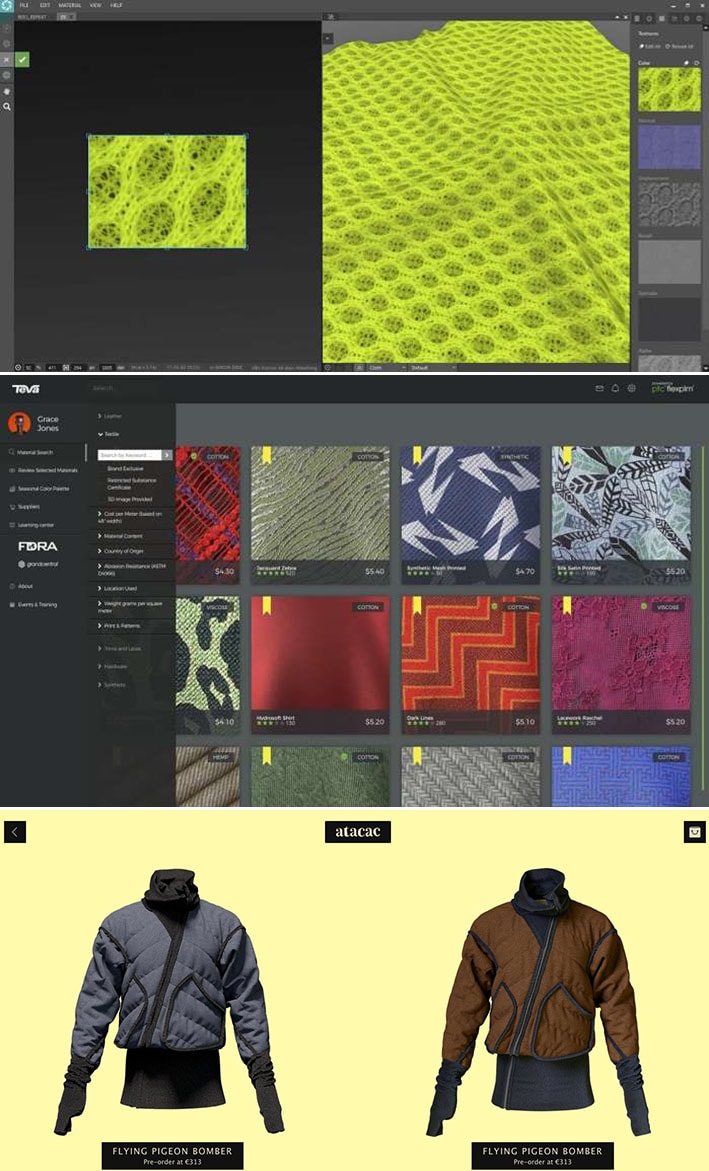Toggle yellow bookmark on Jacquard Zebra card
Viewport: 709px width, 1171px height.
pos(266,455)
